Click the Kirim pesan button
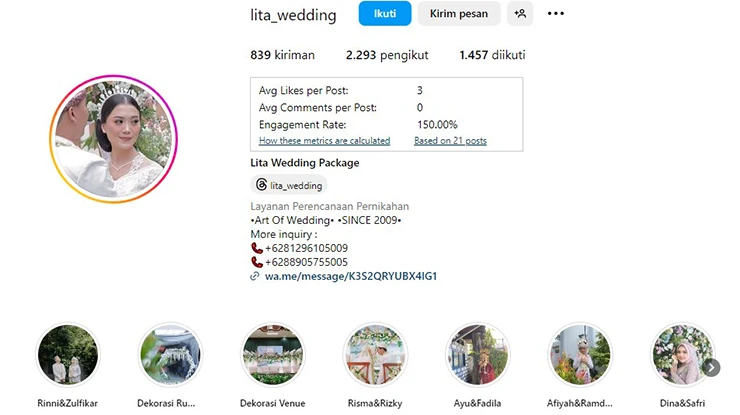This screenshot has height=415, width=740. coord(459,13)
